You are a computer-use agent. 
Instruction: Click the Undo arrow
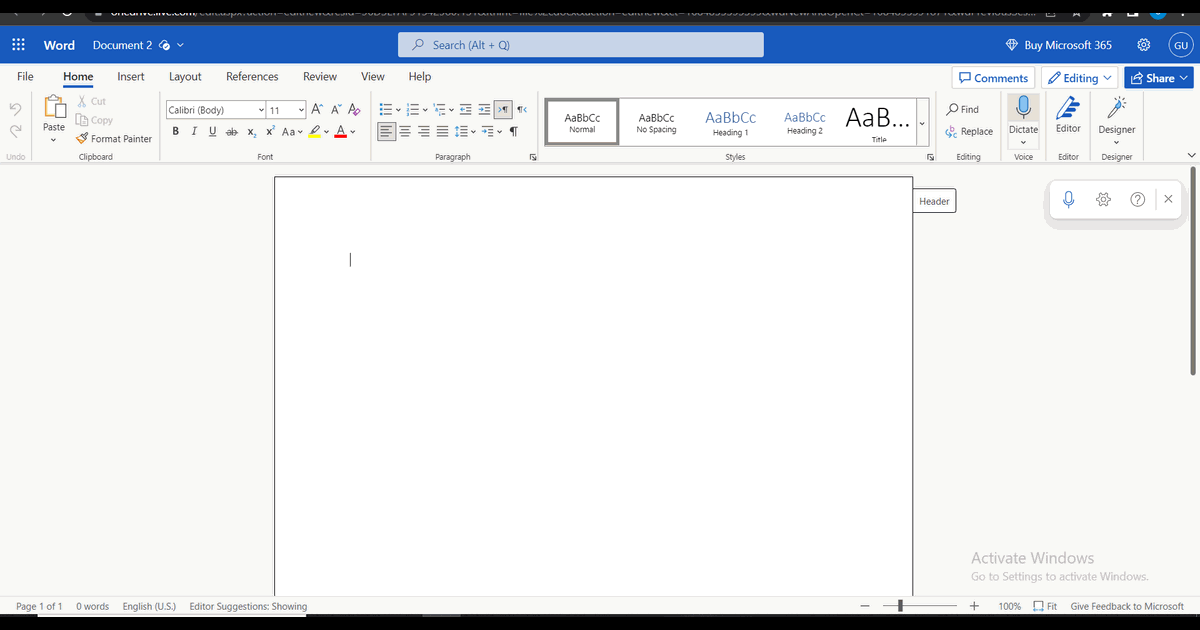(15, 108)
